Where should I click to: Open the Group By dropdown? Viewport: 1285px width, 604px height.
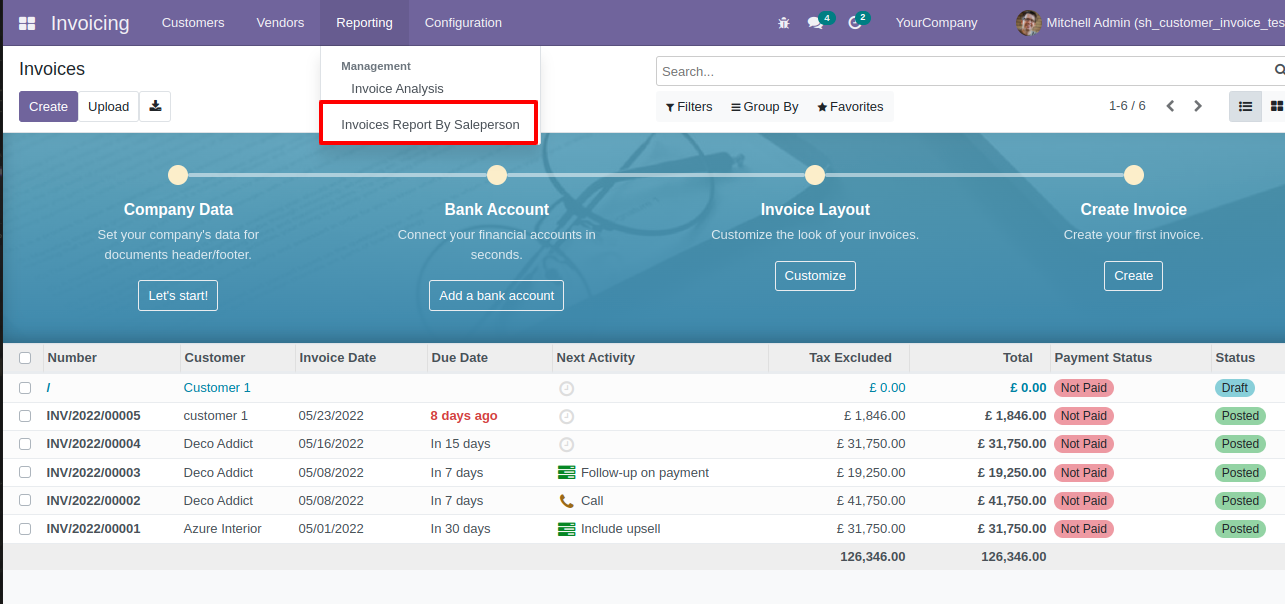[765, 107]
